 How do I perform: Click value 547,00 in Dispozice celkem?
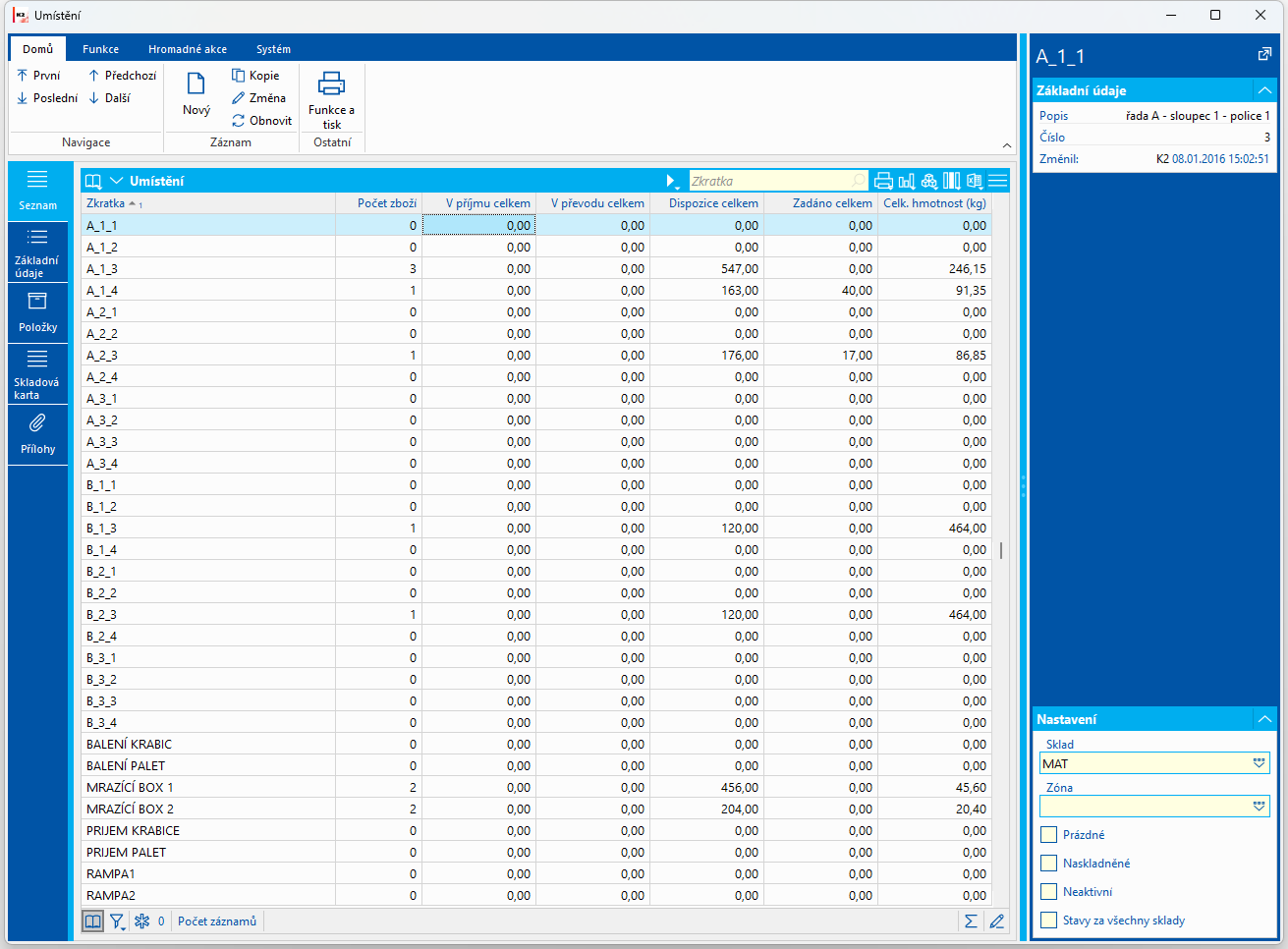[739, 268]
